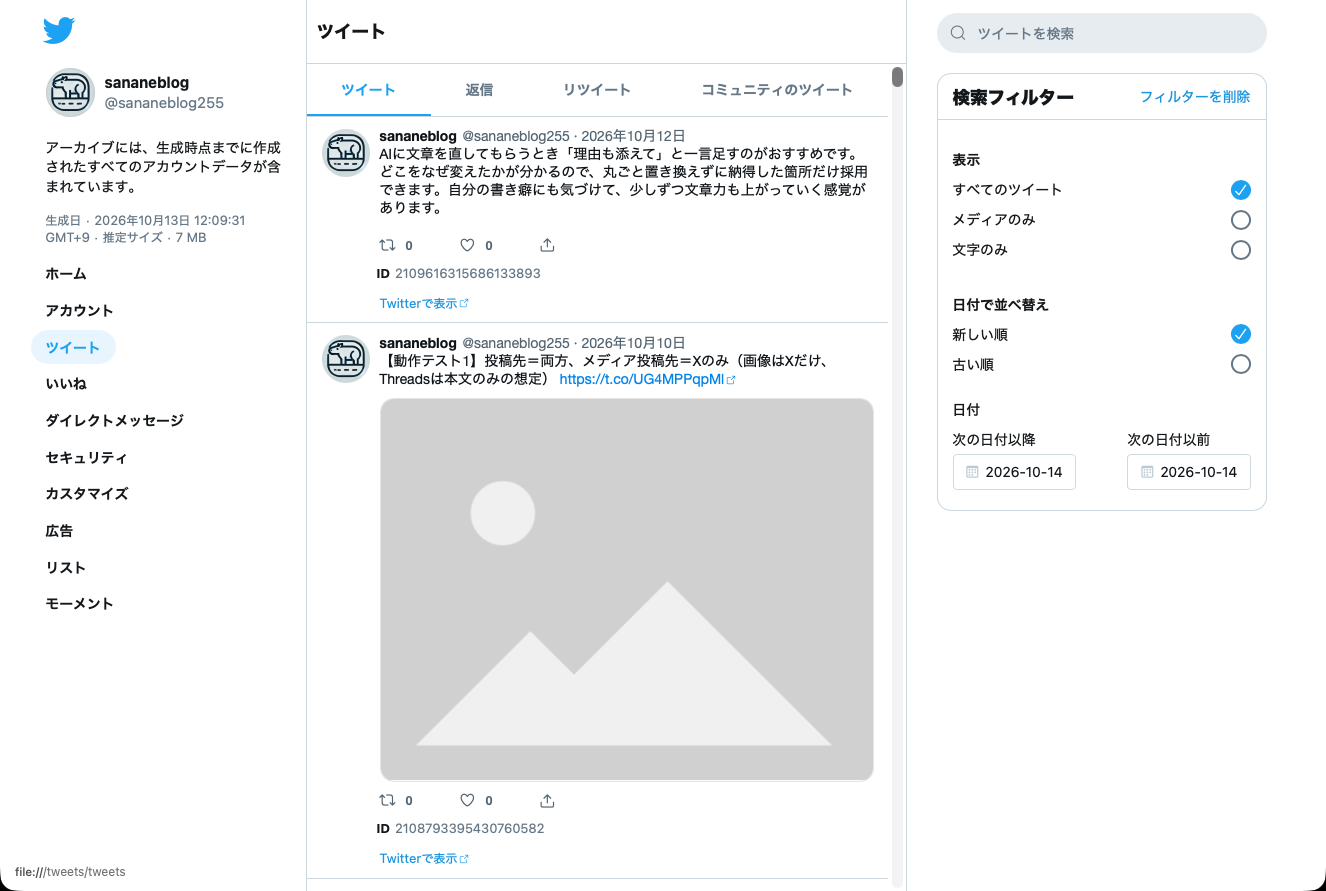The width and height of the screenshot is (1326, 891).
Task: Switch to the リツイート tab
Action: pyautogui.click(x=597, y=90)
